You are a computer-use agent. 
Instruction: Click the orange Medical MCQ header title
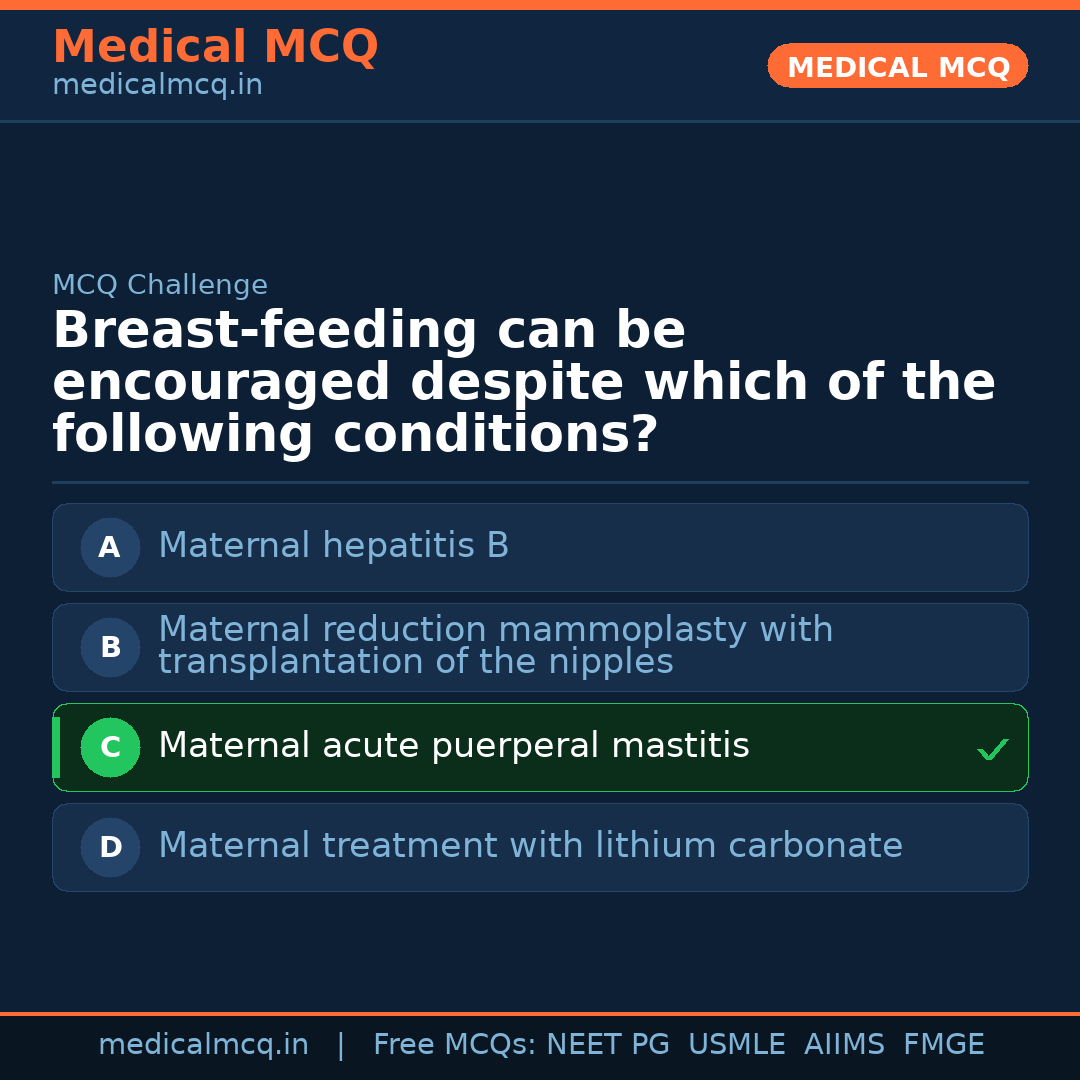[215, 47]
